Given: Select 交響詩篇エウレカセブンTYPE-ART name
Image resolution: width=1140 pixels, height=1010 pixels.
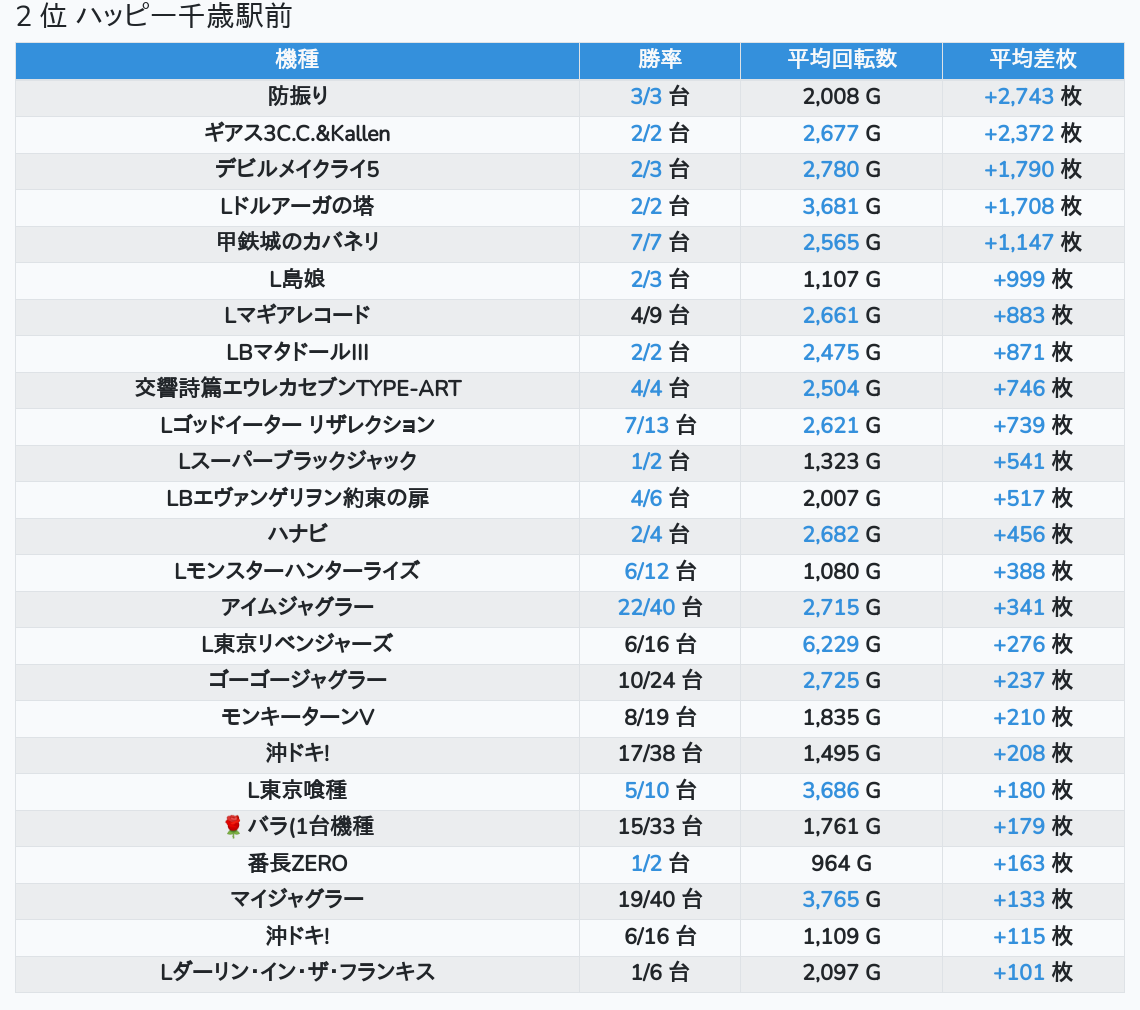Looking at the screenshot, I should tap(297, 388).
